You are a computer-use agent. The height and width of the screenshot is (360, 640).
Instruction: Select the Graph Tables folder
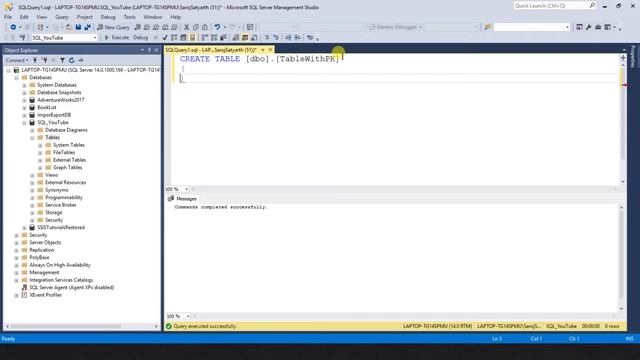67,167
